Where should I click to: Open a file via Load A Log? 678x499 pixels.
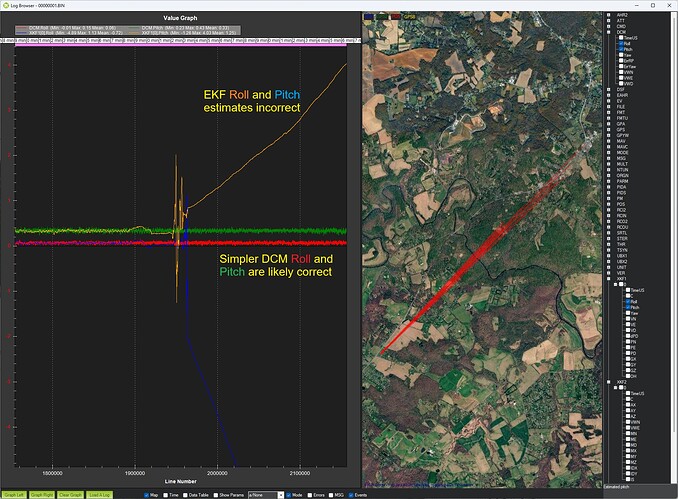[x=99, y=495]
